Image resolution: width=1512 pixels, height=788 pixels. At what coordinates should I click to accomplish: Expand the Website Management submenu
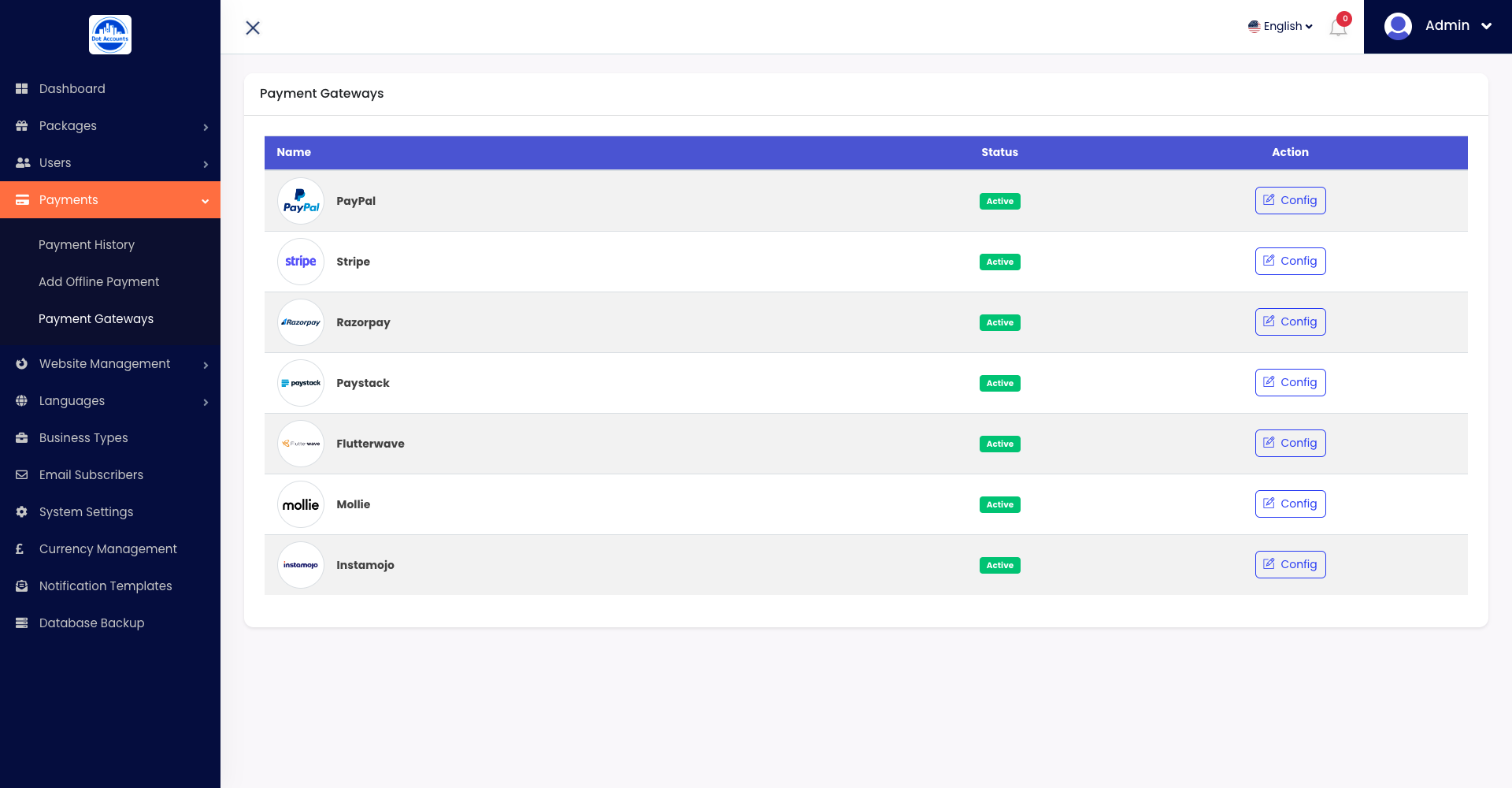[x=110, y=364]
